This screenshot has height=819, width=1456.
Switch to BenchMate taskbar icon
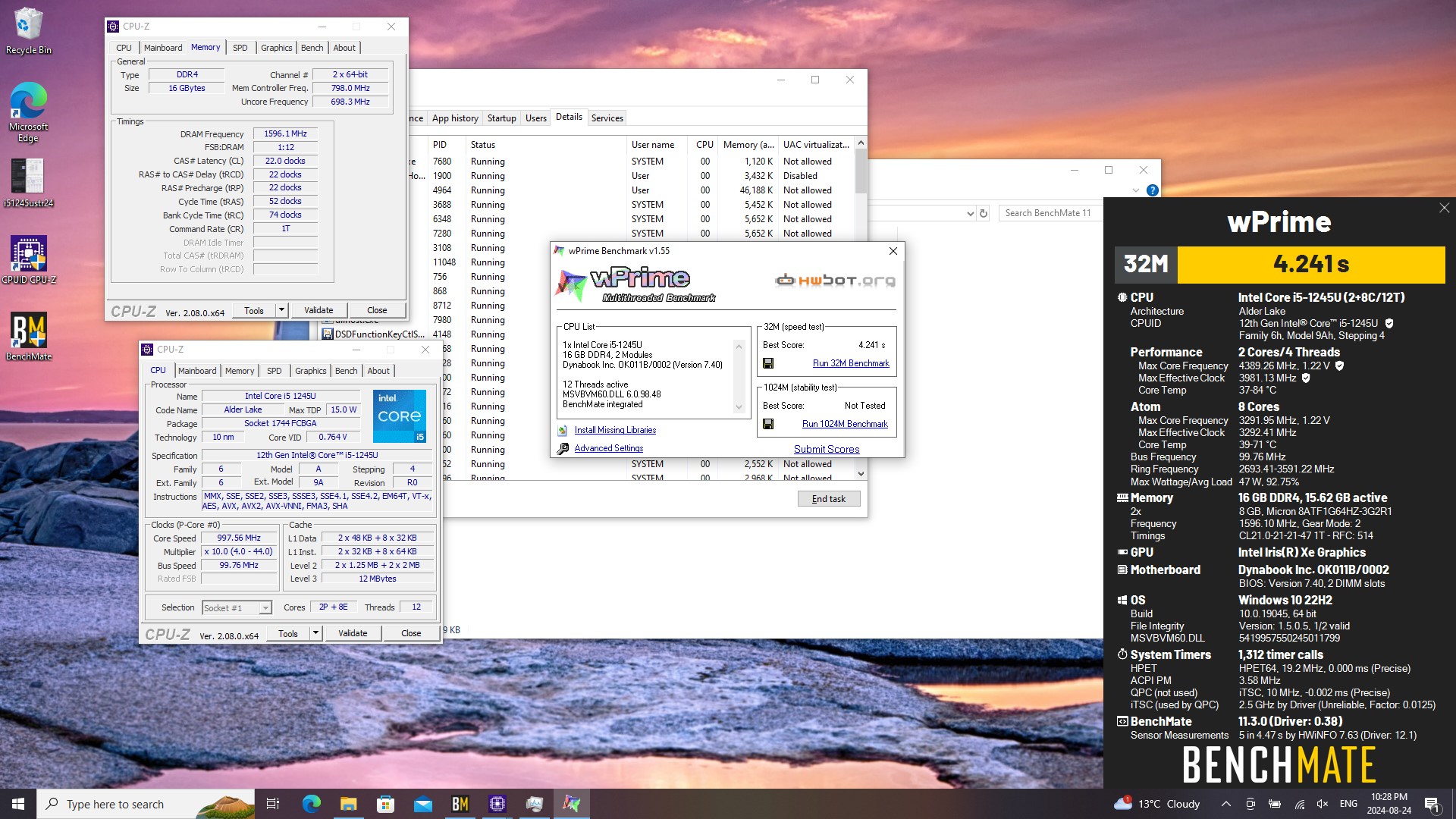[x=460, y=804]
